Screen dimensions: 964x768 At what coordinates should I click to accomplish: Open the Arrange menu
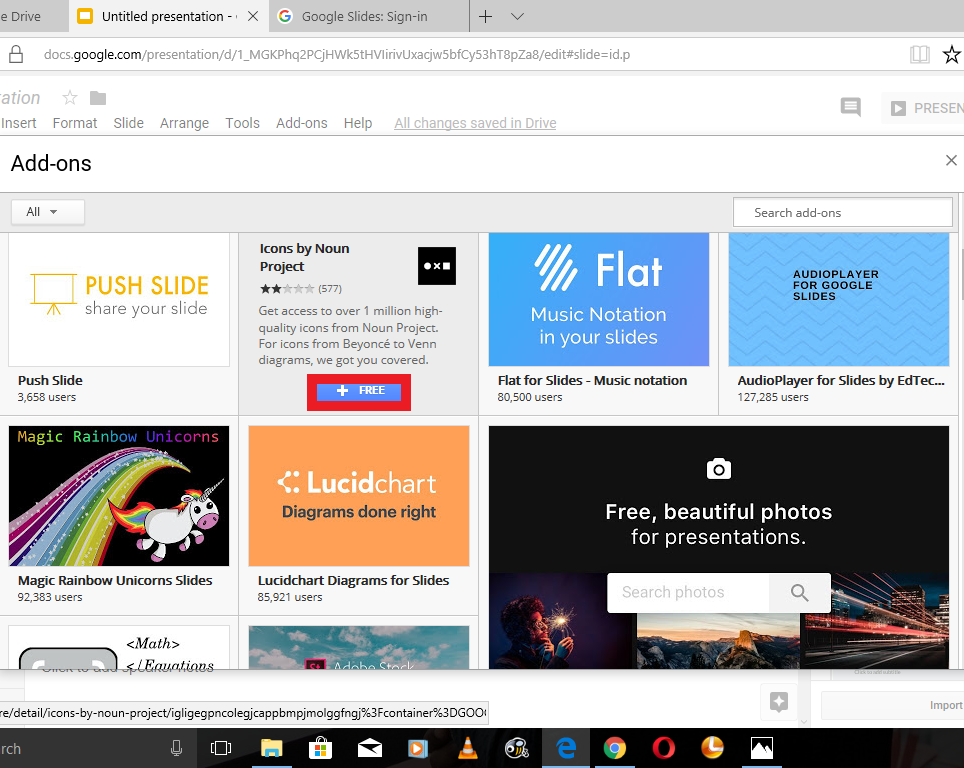[x=184, y=123]
